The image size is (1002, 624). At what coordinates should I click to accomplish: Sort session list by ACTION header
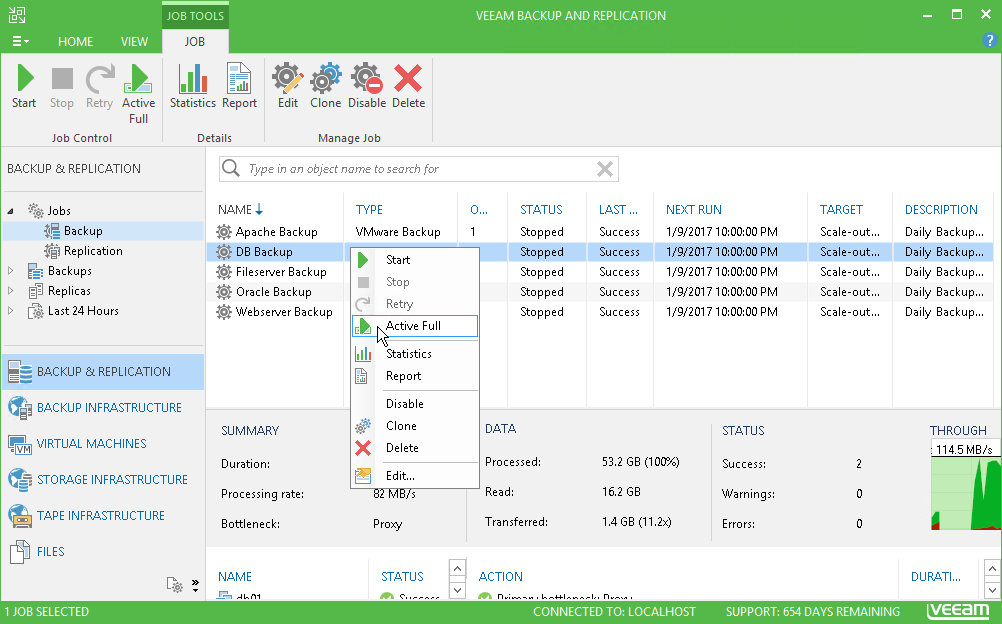pos(500,577)
